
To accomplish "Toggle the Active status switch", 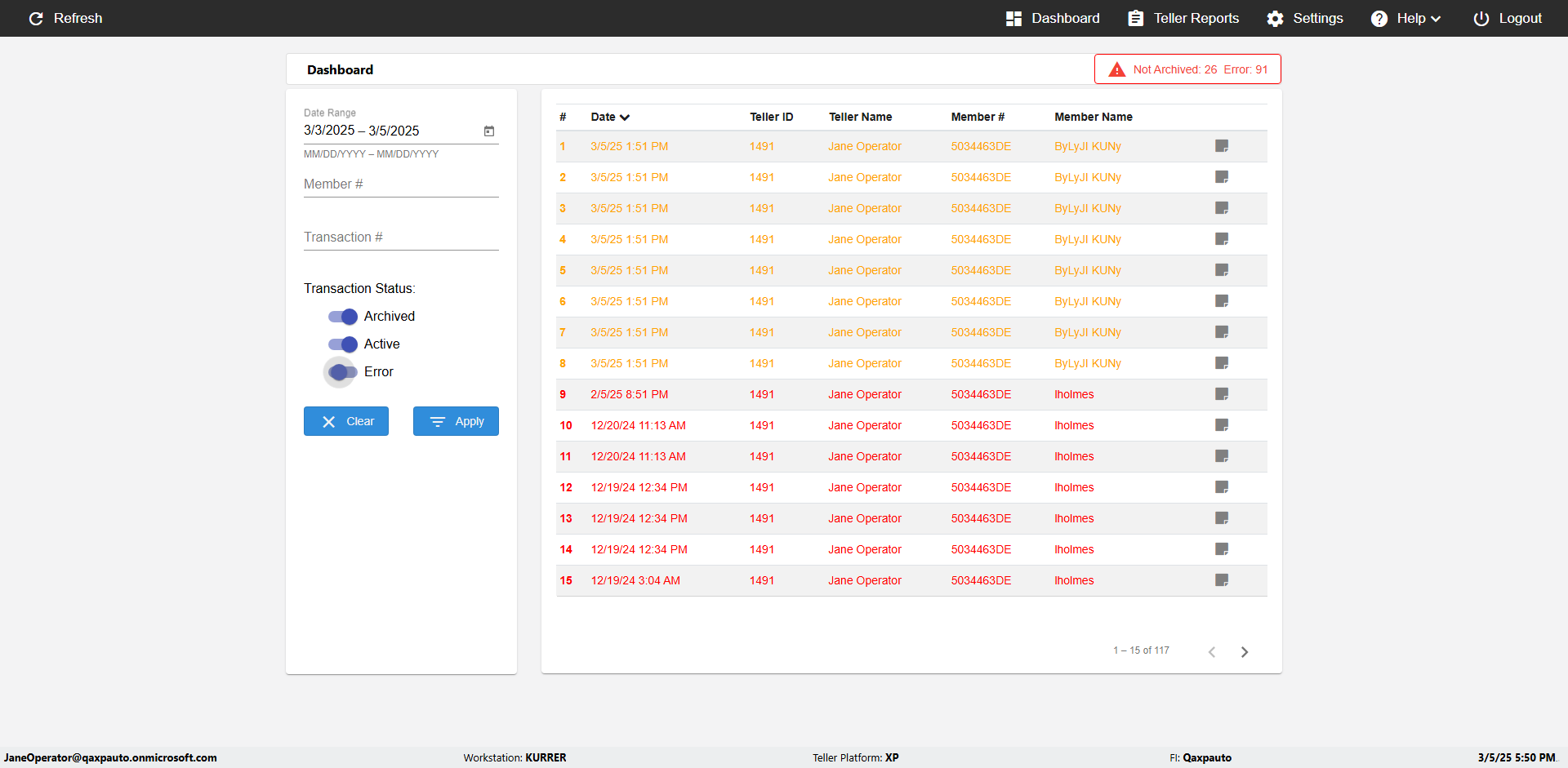I will coord(343,344).
